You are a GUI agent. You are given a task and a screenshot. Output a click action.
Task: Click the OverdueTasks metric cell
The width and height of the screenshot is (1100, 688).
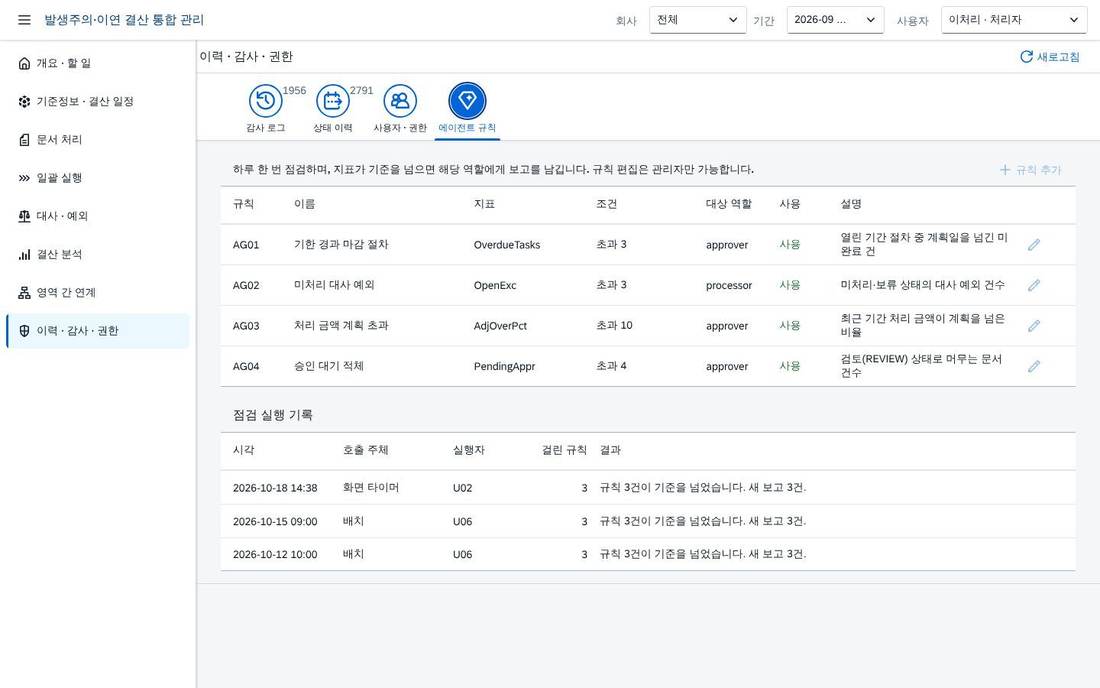click(x=507, y=245)
